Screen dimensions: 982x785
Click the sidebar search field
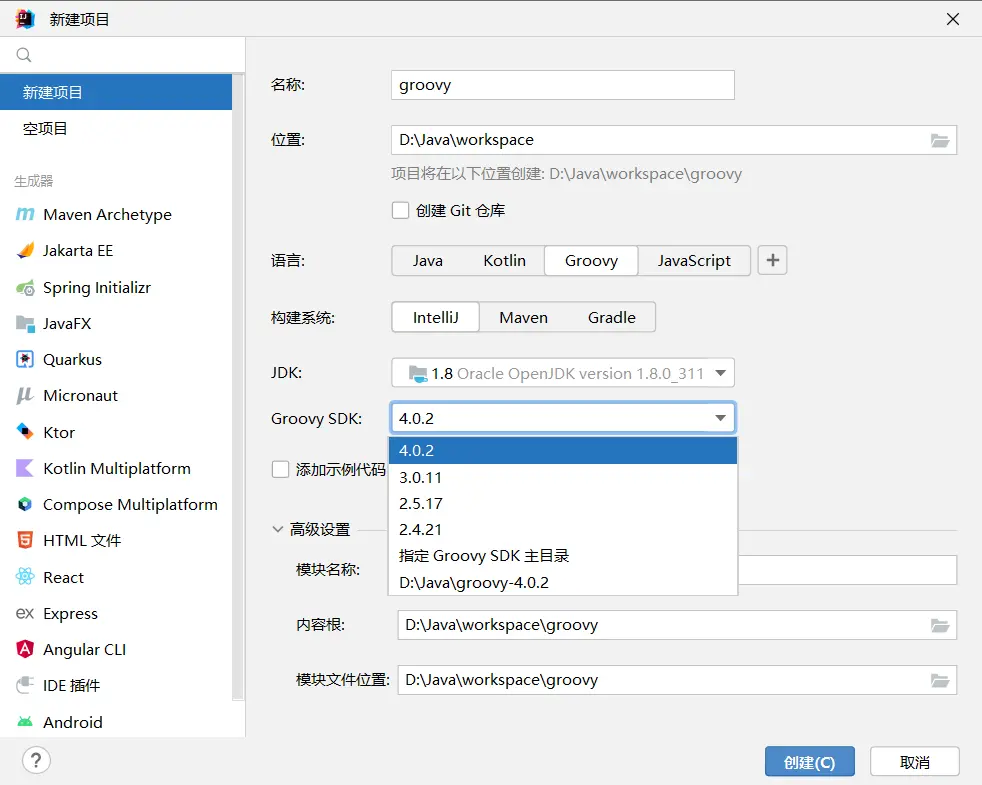tap(122, 55)
